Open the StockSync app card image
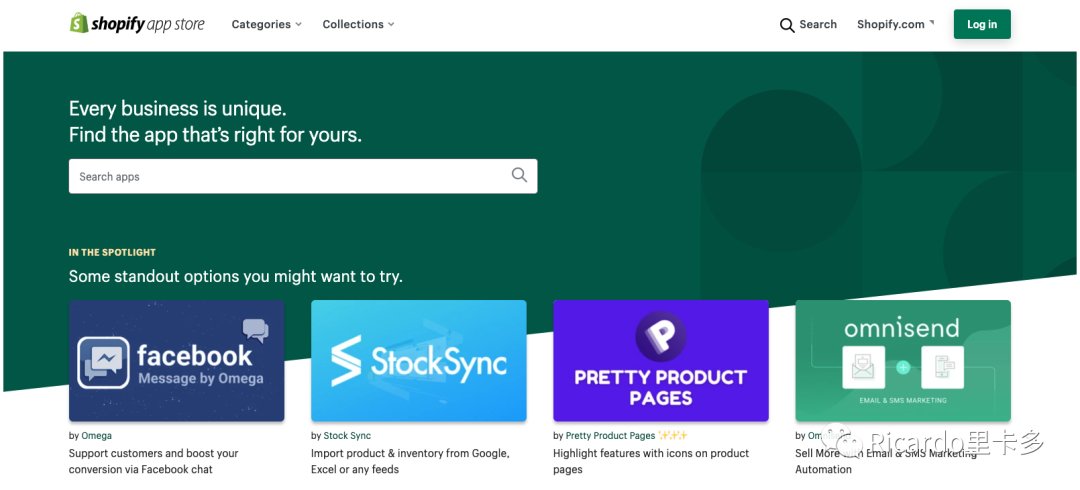Image resolution: width=1080 pixels, height=490 pixels. 419,360
